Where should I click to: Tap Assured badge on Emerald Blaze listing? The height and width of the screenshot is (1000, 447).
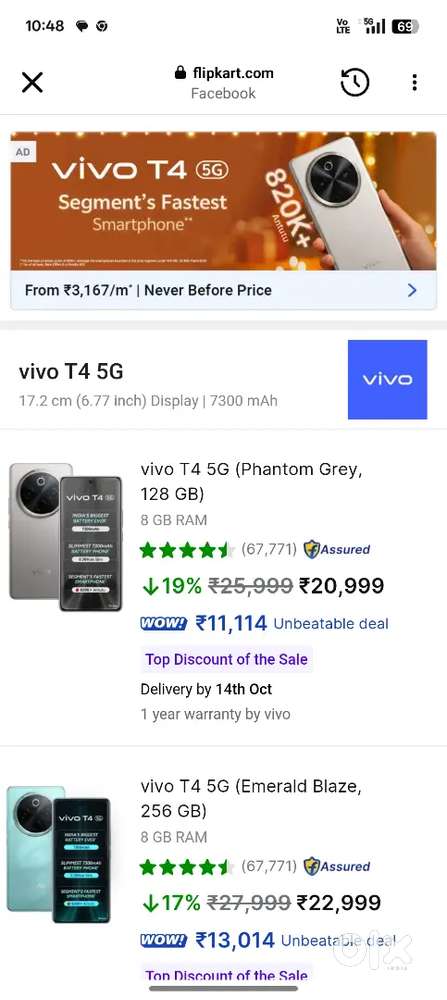point(337,866)
